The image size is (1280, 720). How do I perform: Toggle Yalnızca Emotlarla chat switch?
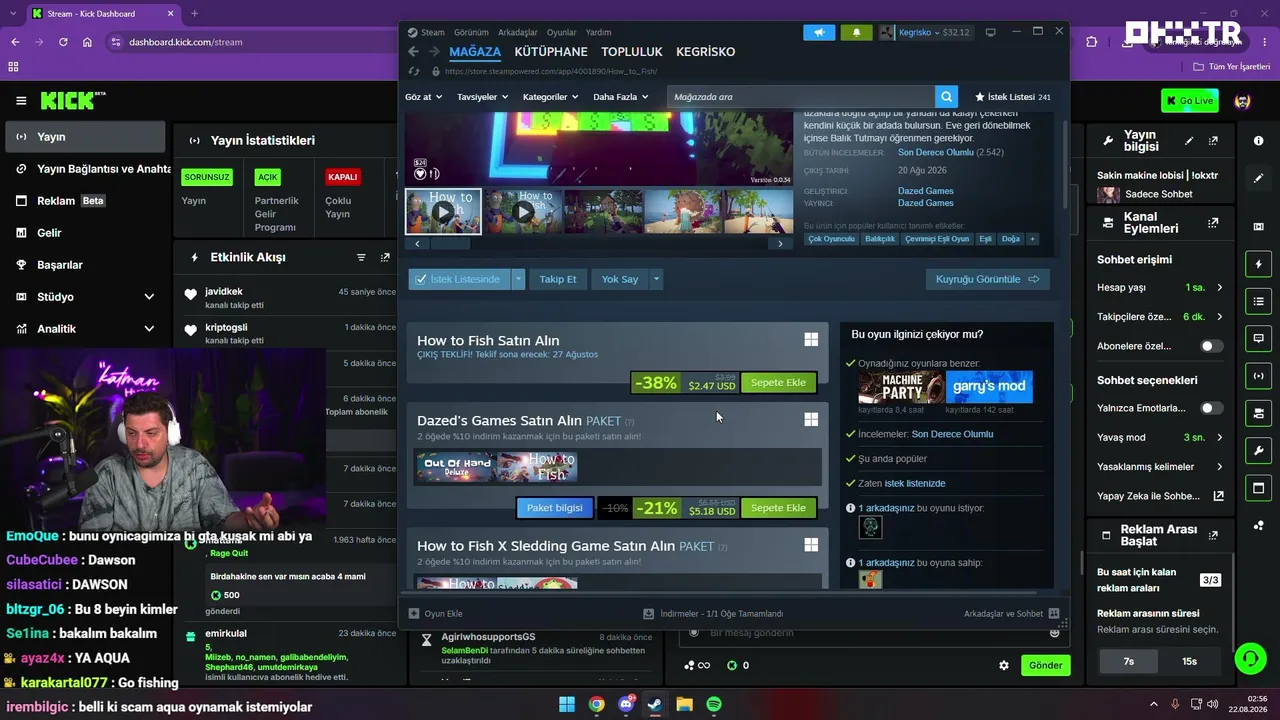pyautogui.click(x=1211, y=408)
